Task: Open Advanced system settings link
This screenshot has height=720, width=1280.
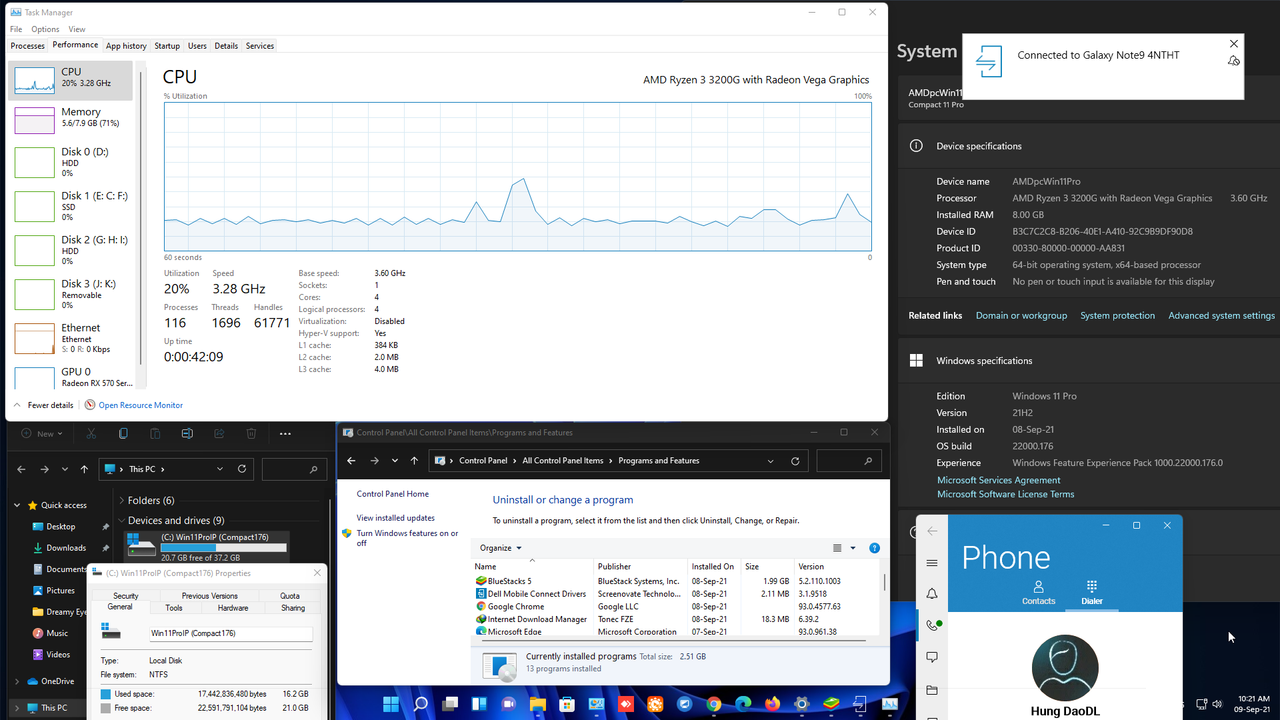Action: (1221, 316)
